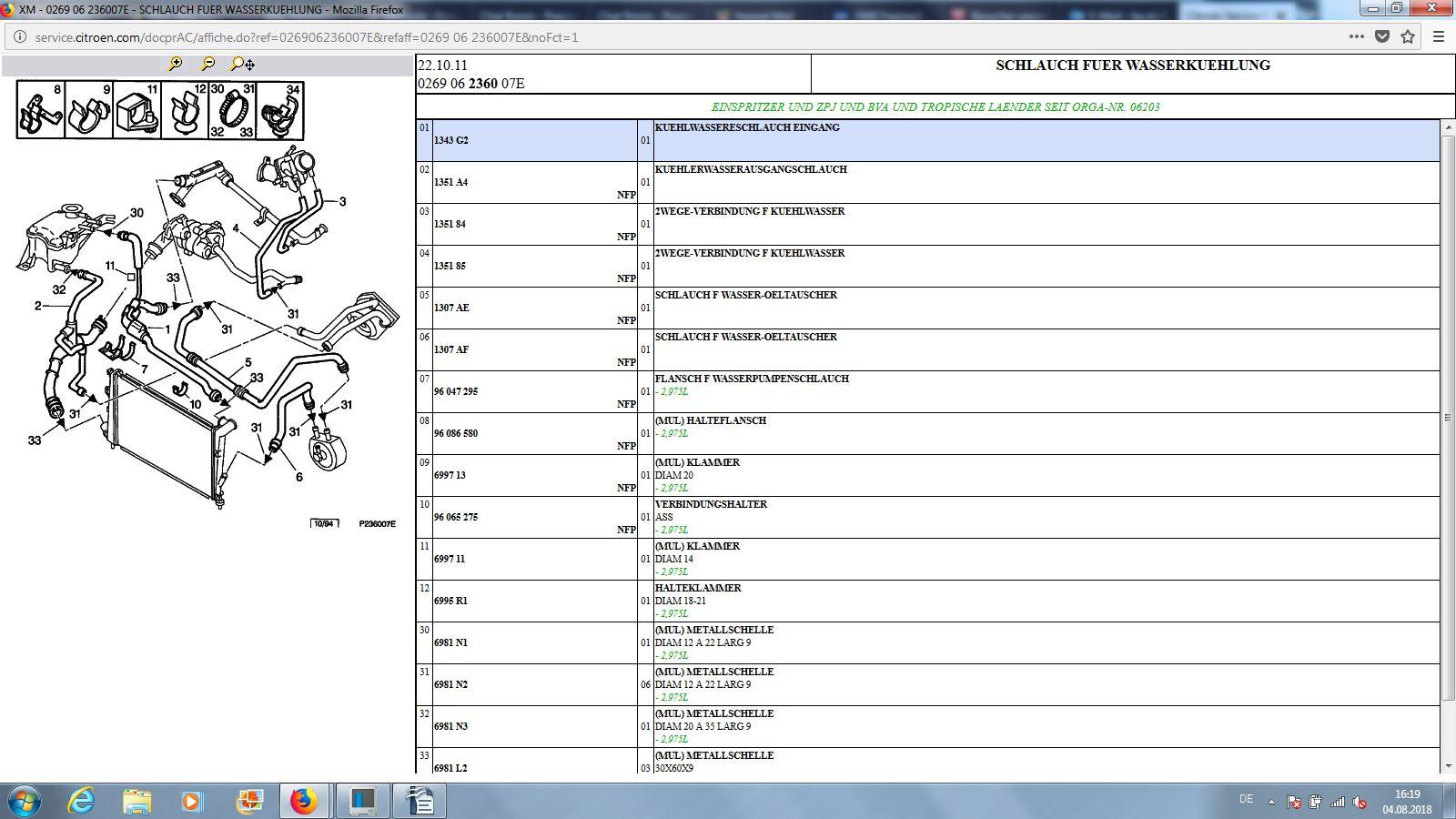Click the DE language indicator
Screen dimensions: 1456x819
click(x=1246, y=799)
